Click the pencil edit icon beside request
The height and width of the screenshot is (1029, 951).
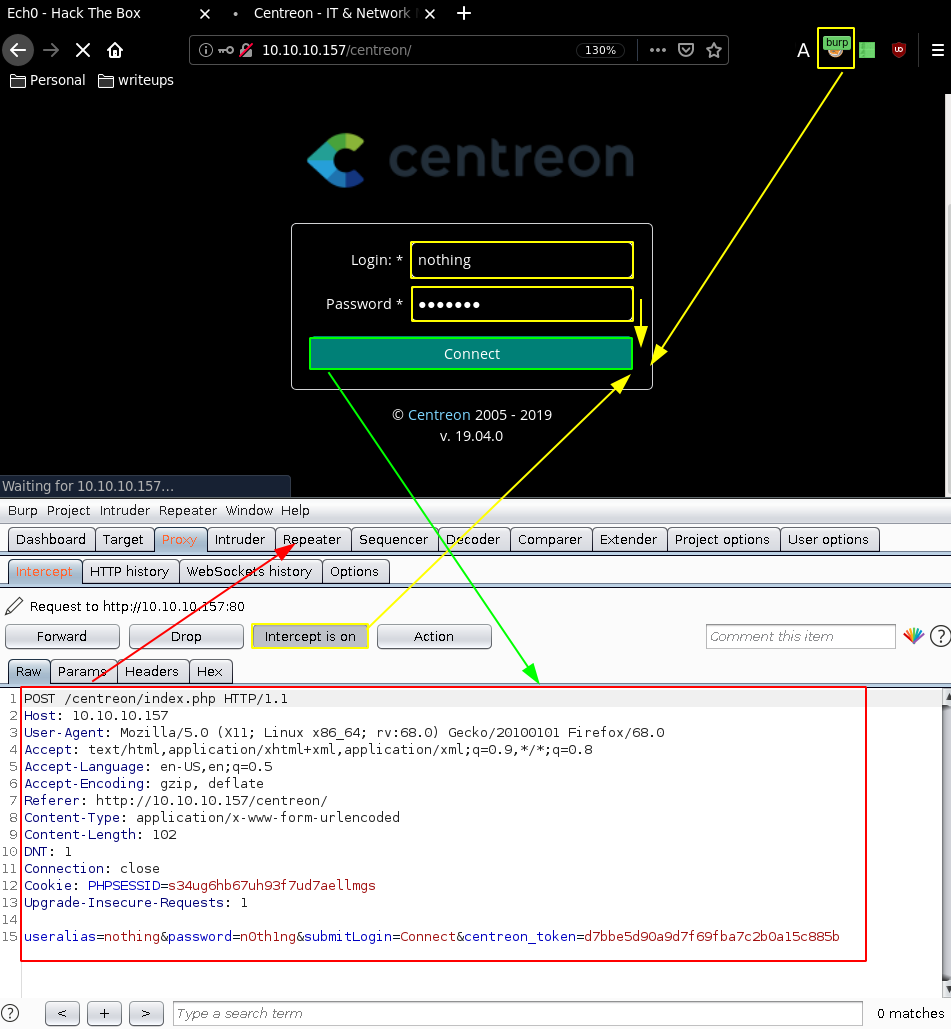point(14,606)
